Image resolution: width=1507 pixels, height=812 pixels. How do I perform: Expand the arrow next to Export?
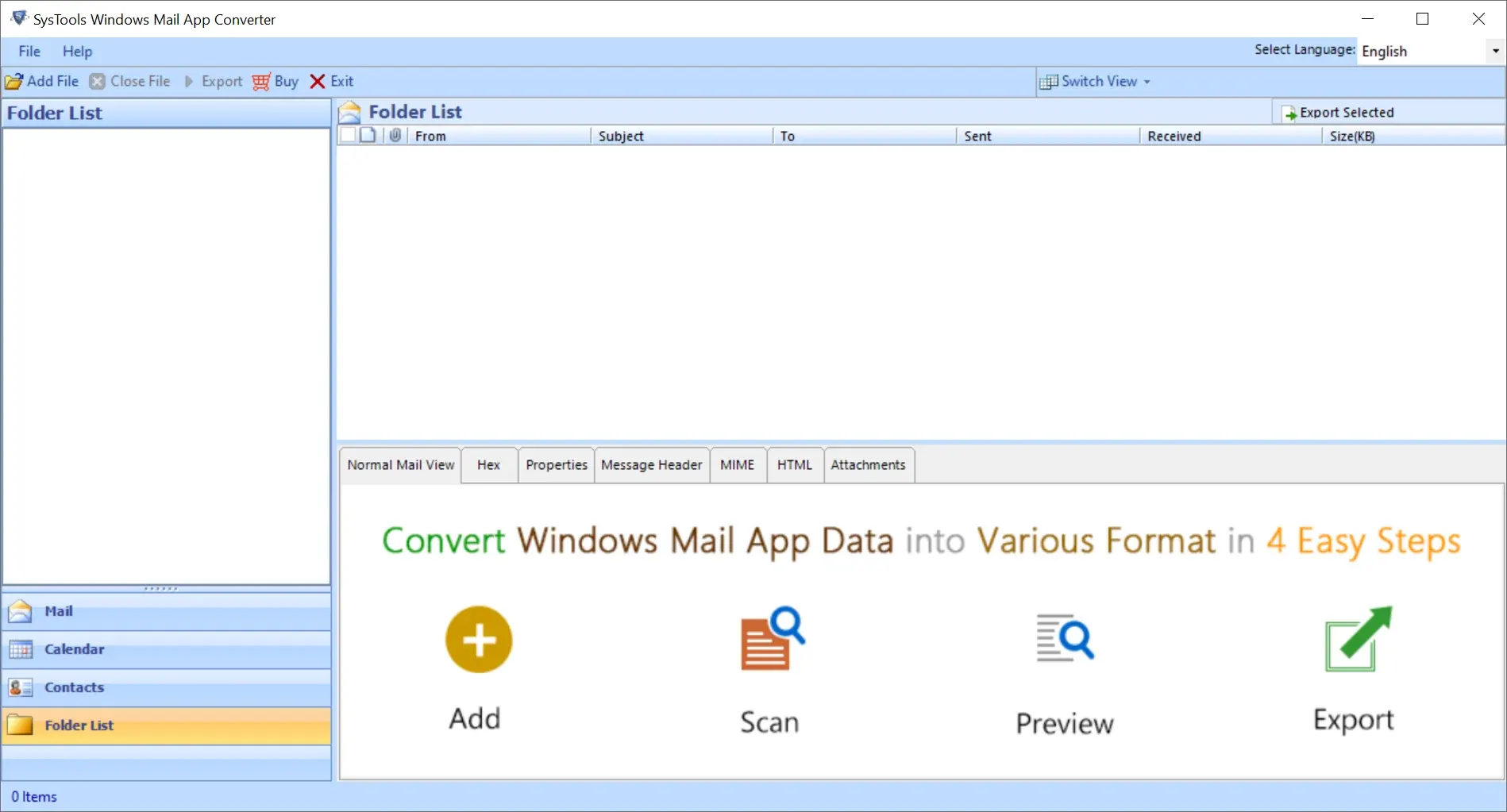[188, 81]
